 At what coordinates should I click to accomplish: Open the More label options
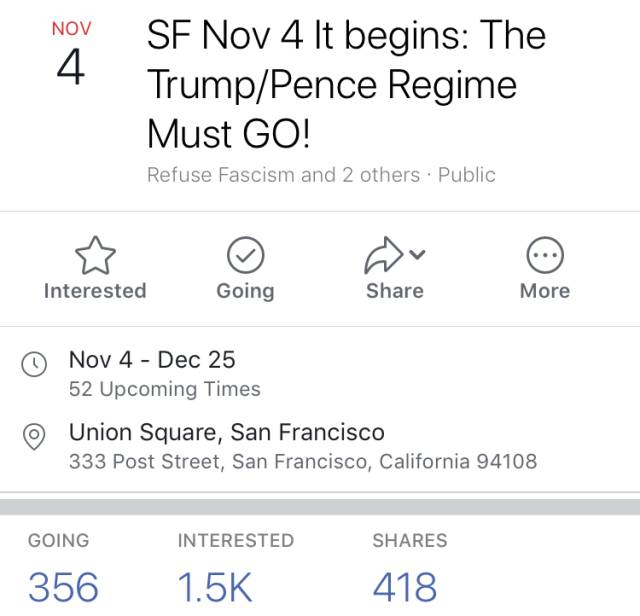(x=545, y=291)
